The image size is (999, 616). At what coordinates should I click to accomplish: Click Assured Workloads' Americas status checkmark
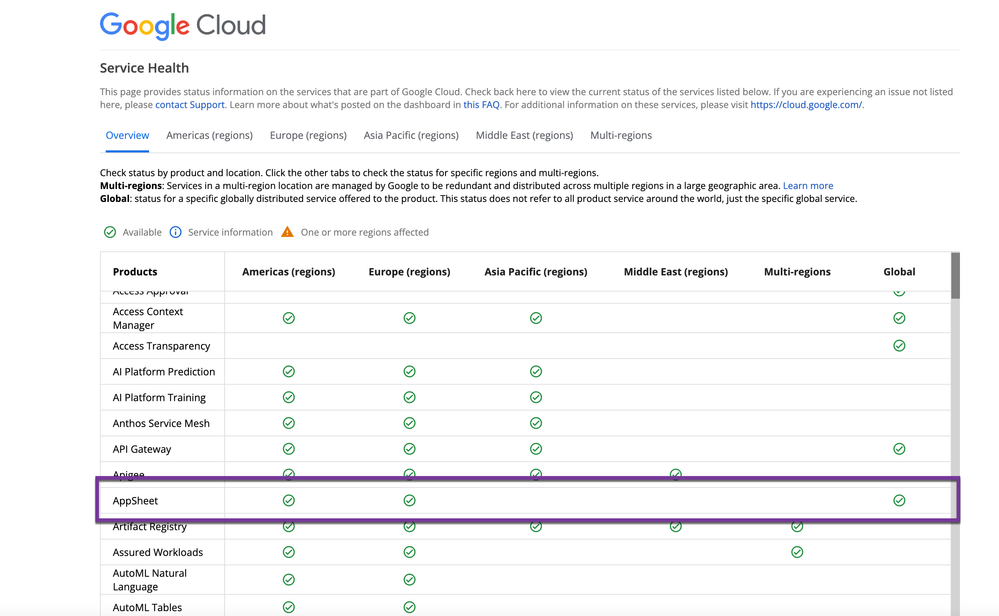pos(289,552)
